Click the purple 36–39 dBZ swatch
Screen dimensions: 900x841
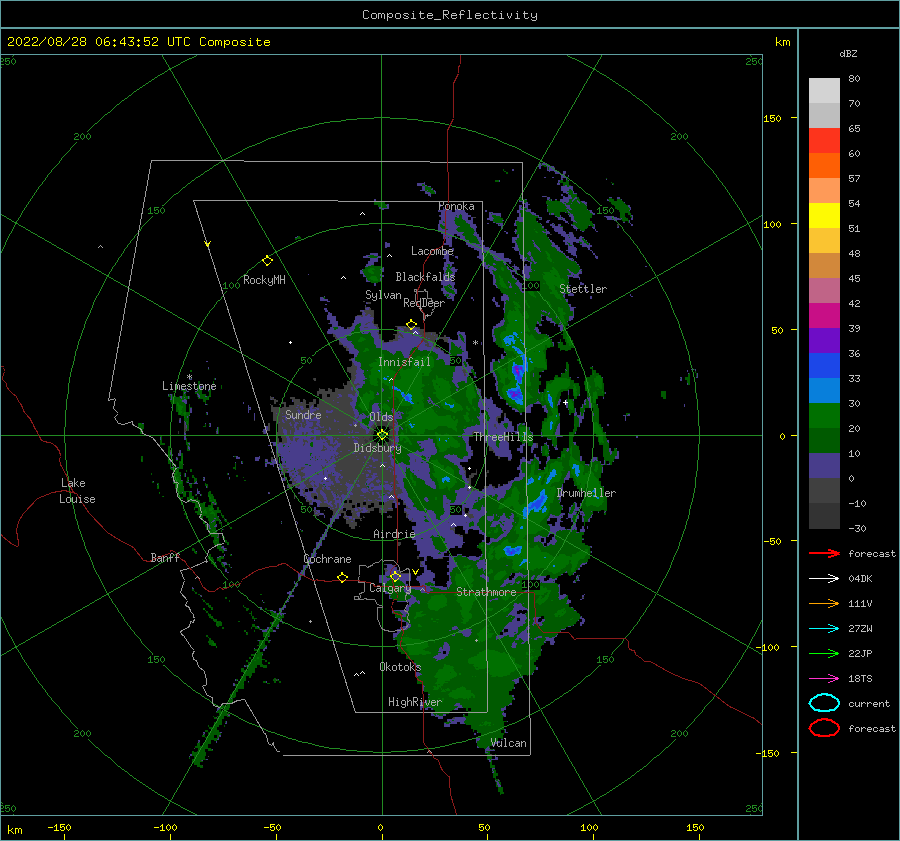(x=824, y=341)
